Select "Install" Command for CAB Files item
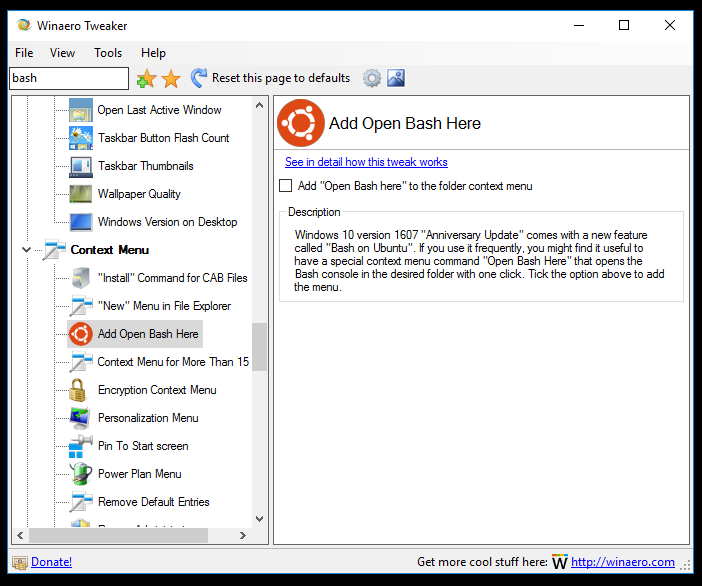This screenshot has height=586, width=702. (172, 278)
